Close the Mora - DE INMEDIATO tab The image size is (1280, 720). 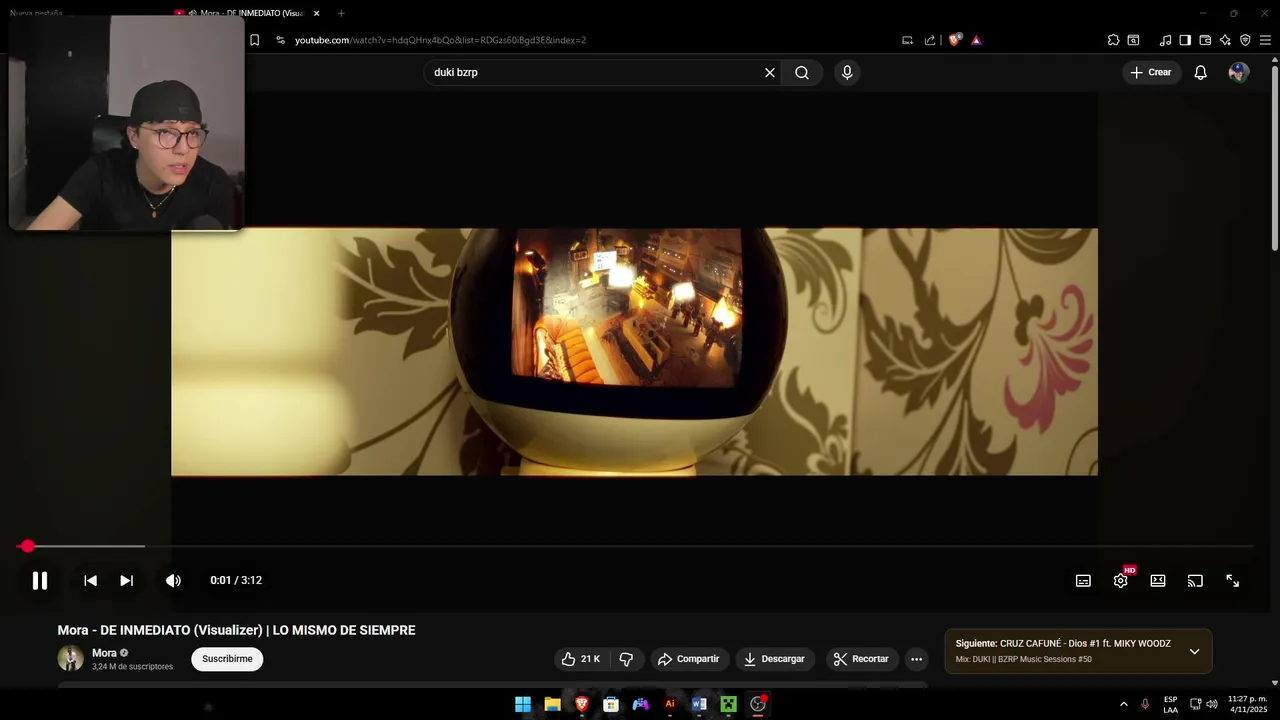(317, 13)
